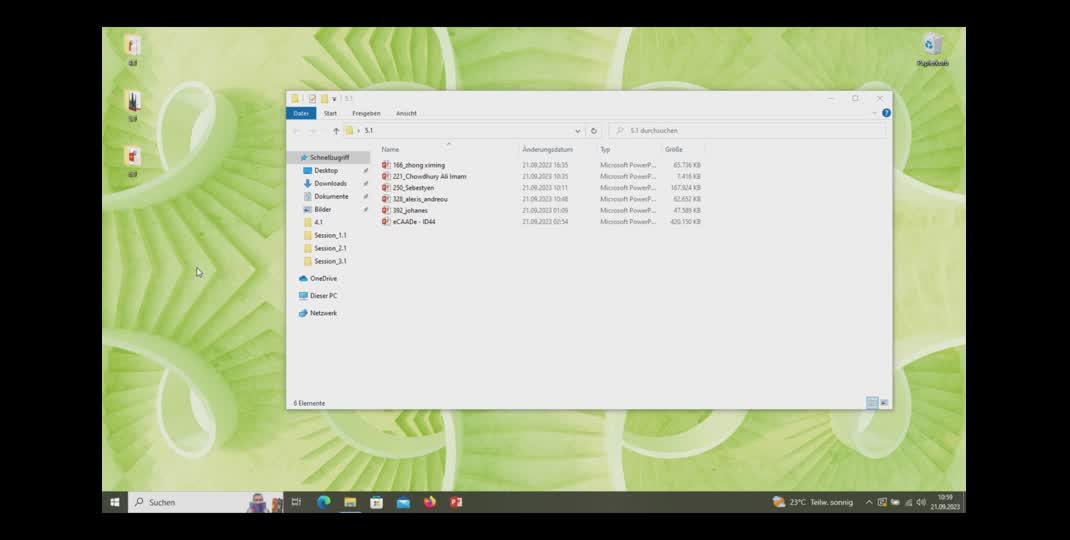
Task: Expand the address bar history dropdown
Action: pyautogui.click(x=577, y=131)
